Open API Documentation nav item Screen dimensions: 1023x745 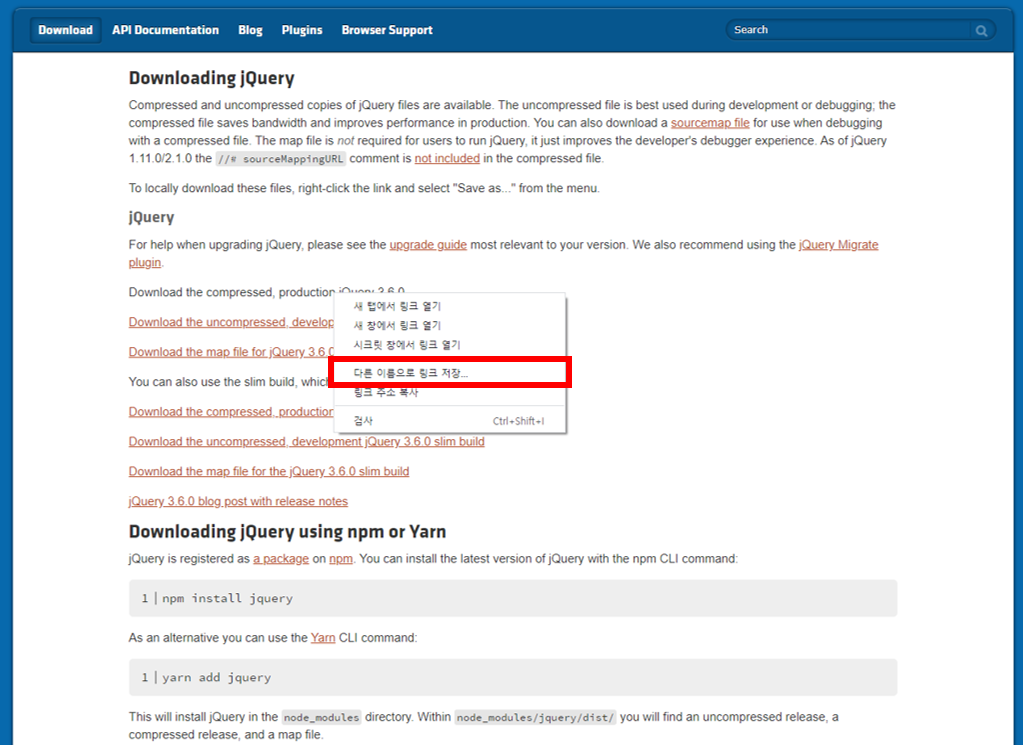coord(165,30)
